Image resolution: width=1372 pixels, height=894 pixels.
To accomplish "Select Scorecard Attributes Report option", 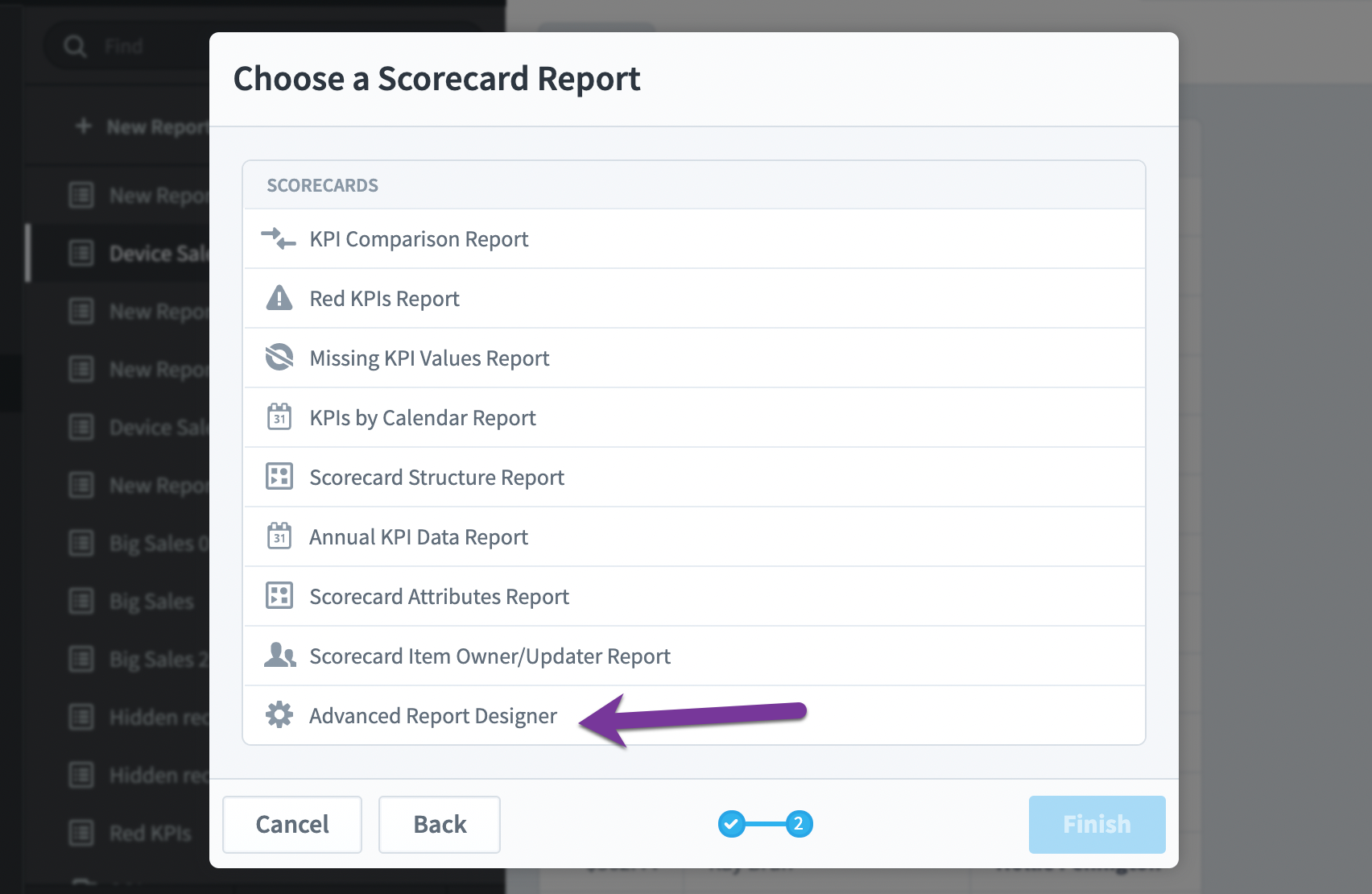I will [x=694, y=596].
